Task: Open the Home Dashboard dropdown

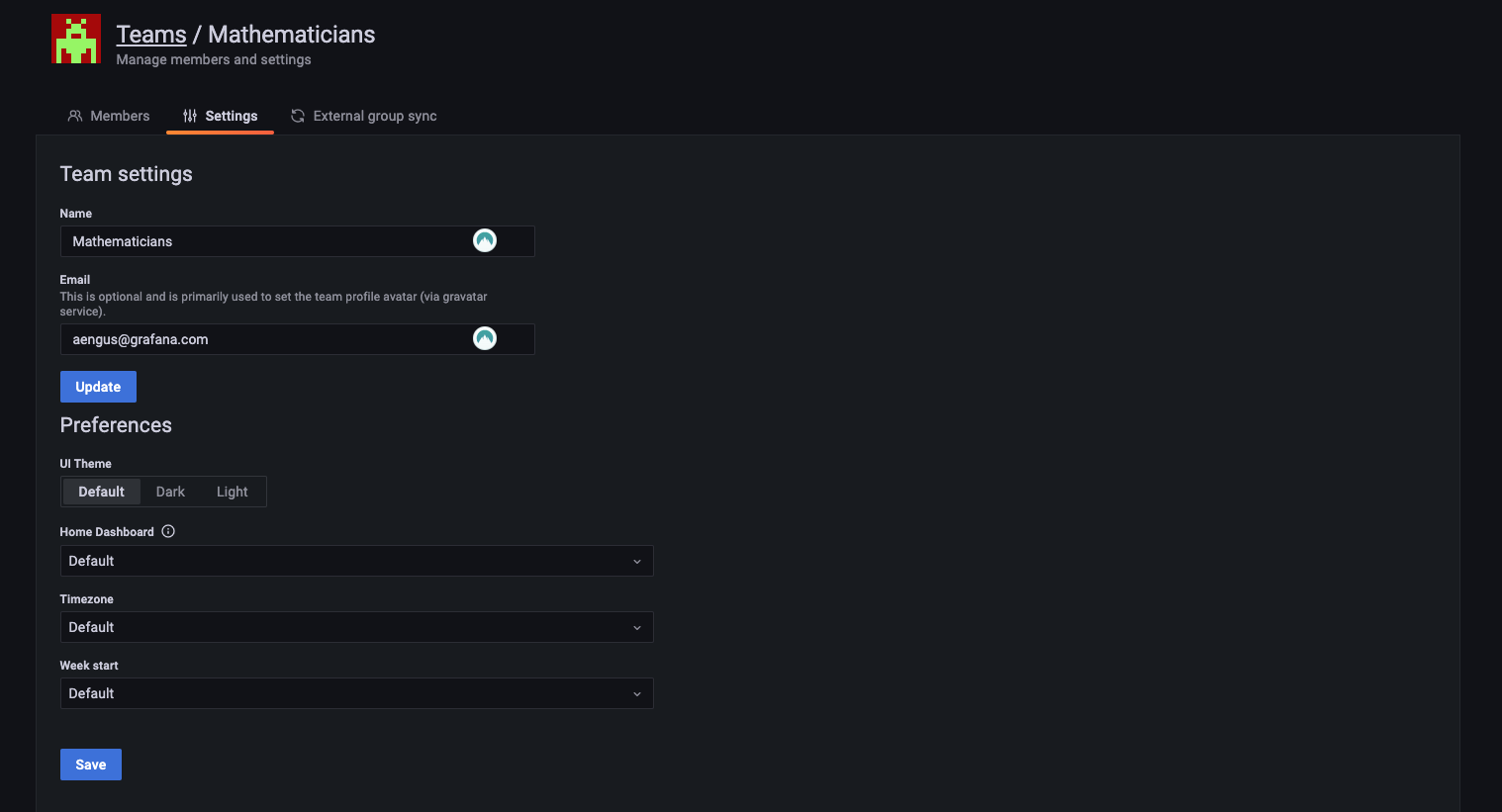Action: [x=356, y=561]
